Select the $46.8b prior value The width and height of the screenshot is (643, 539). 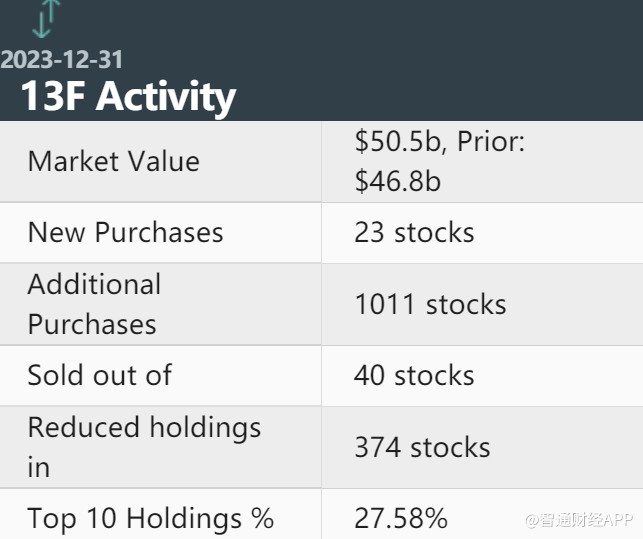(397, 181)
